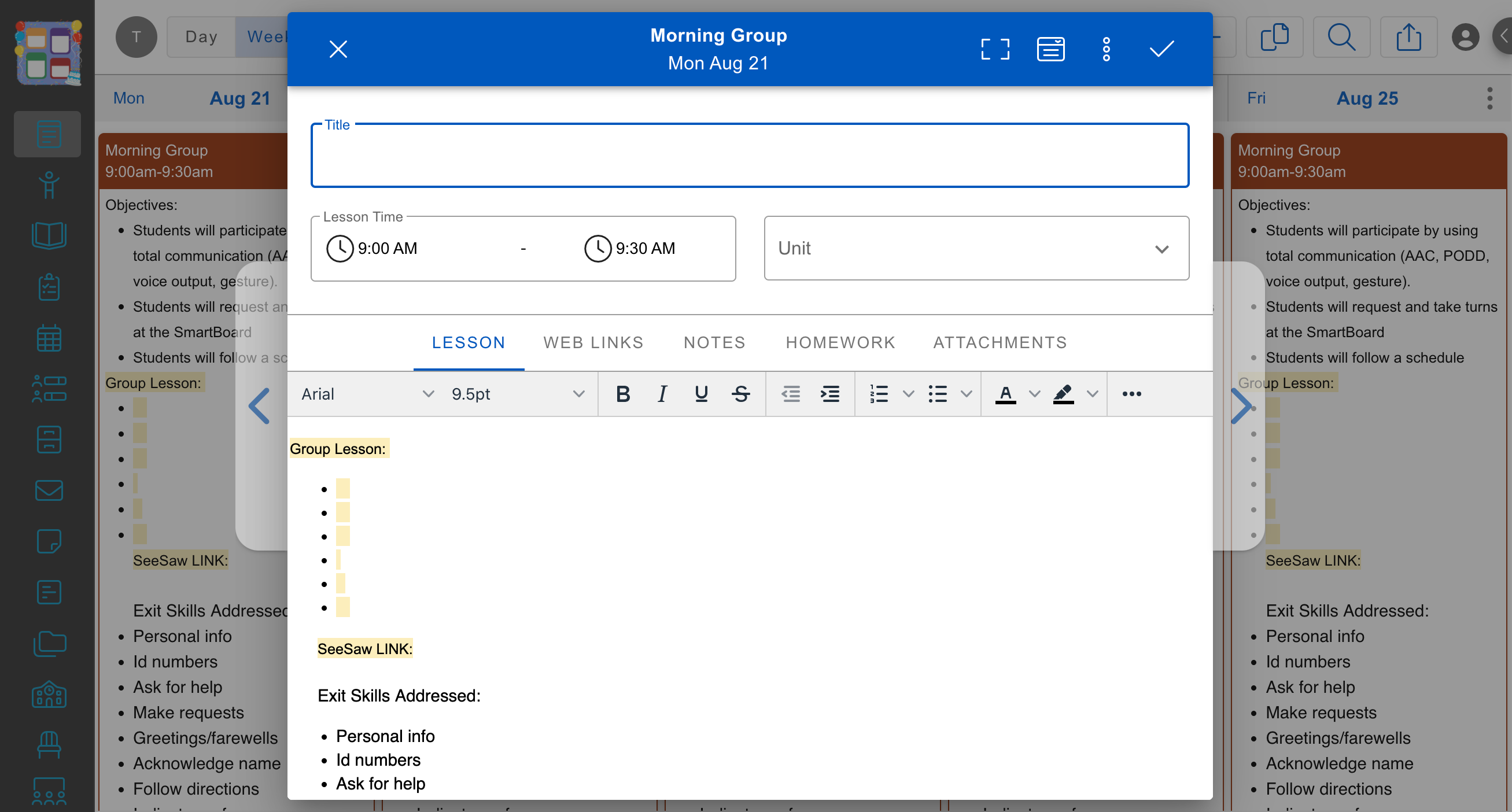
Task: Show more toolbar options ellipsis
Action: pyautogui.click(x=1131, y=394)
